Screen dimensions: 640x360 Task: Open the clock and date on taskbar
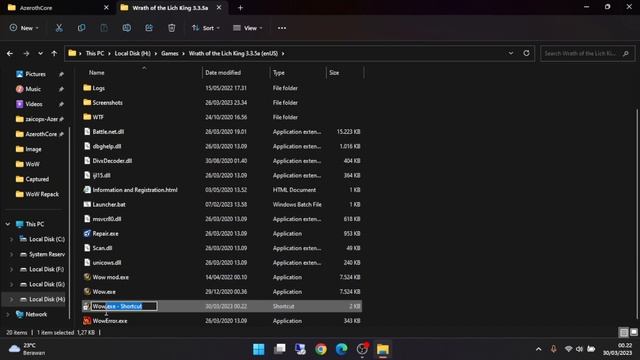click(617, 349)
